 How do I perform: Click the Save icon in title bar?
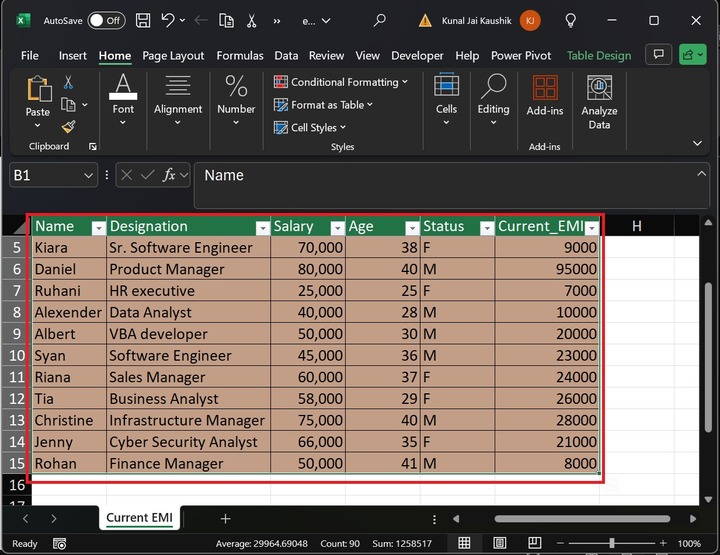(143, 20)
